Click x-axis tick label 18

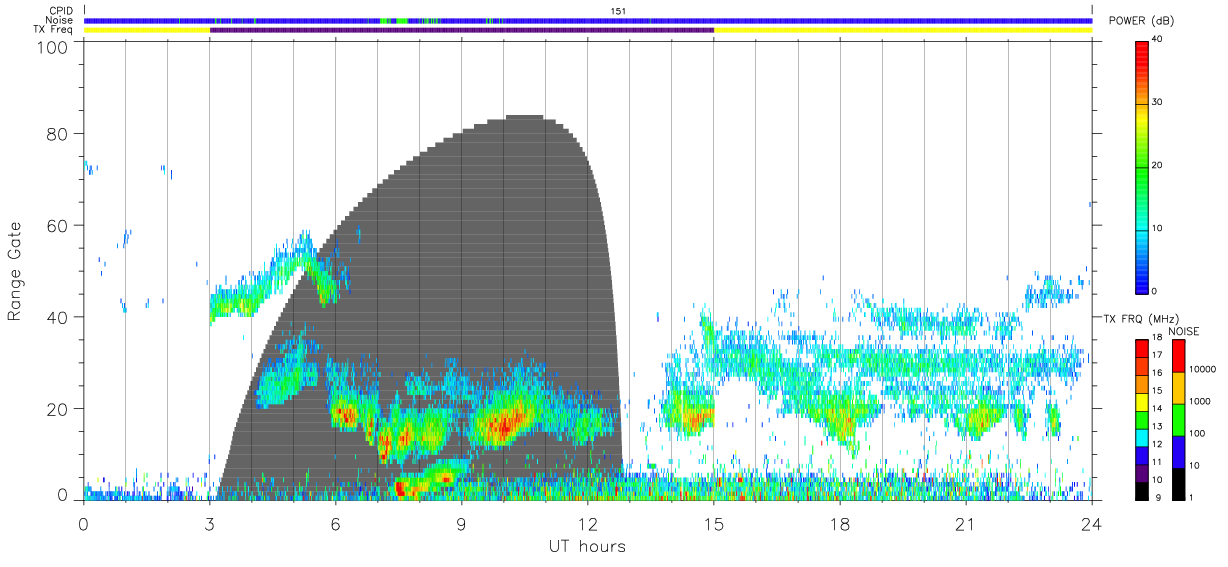(840, 523)
